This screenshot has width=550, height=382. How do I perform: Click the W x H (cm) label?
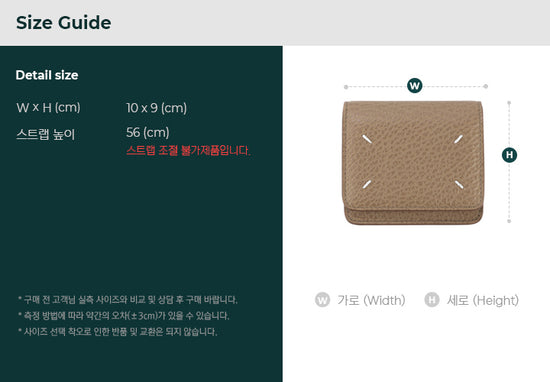(48, 107)
